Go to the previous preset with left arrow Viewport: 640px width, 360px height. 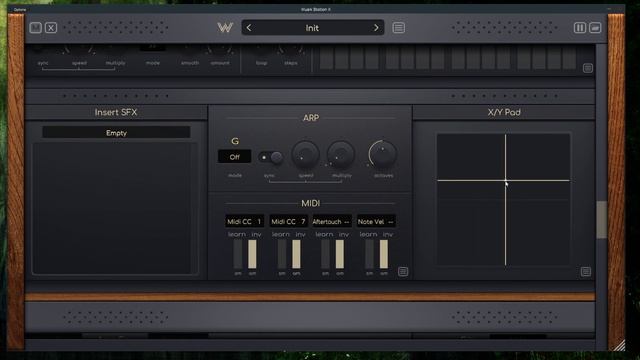pos(249,28)
